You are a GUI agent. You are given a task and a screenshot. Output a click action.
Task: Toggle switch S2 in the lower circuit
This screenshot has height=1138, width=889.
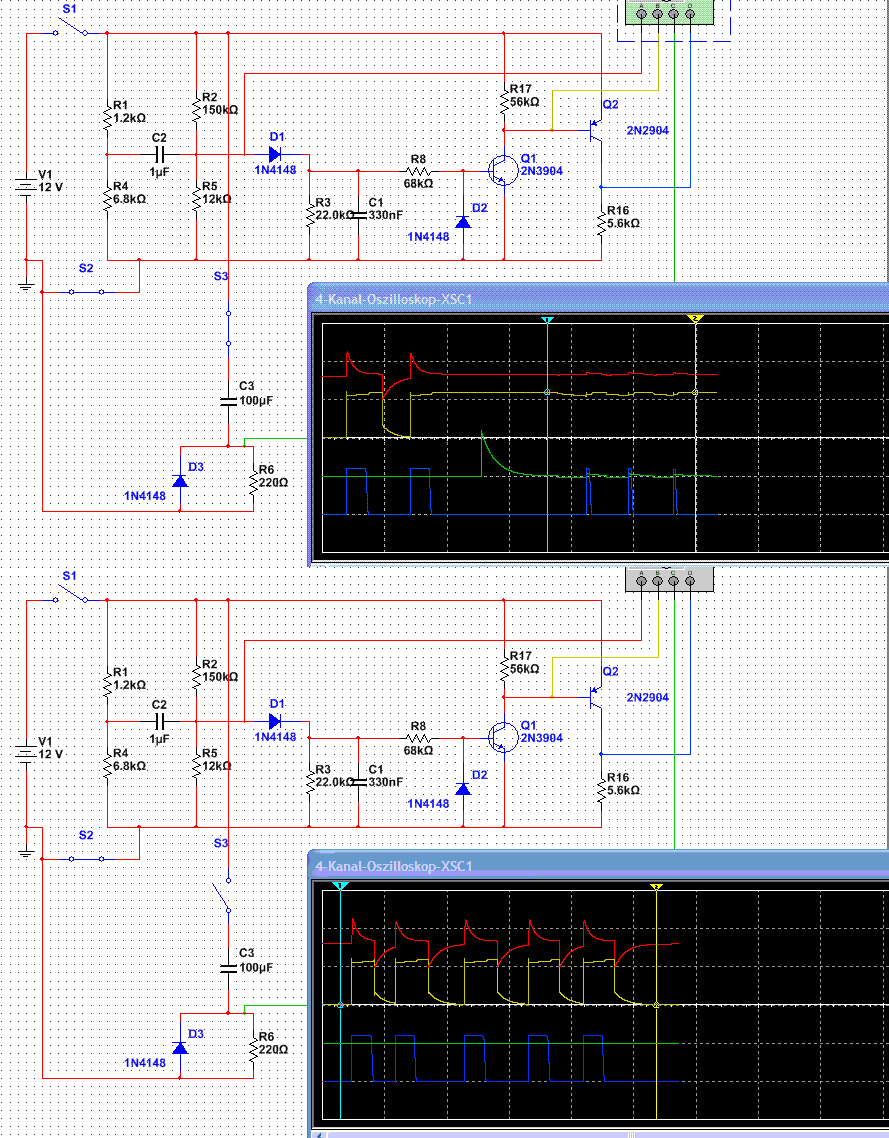click(x=86, y=859)
